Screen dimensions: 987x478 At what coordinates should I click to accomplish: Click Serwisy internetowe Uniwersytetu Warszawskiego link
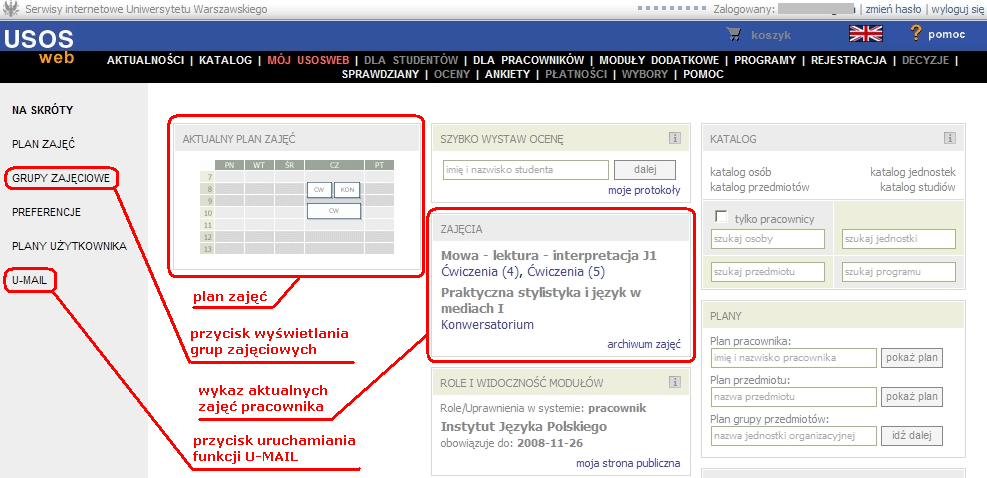(x=145, y=9)
